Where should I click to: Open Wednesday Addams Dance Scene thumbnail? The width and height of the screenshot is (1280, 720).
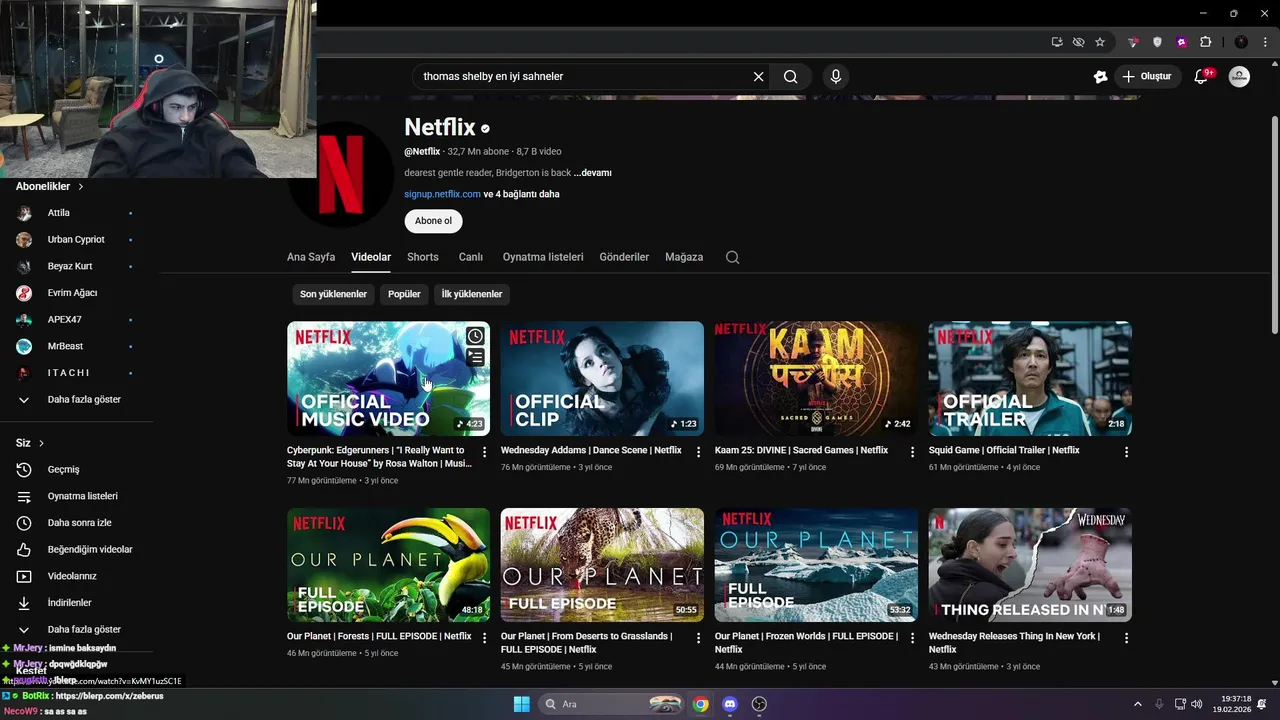tap(602, 378)
